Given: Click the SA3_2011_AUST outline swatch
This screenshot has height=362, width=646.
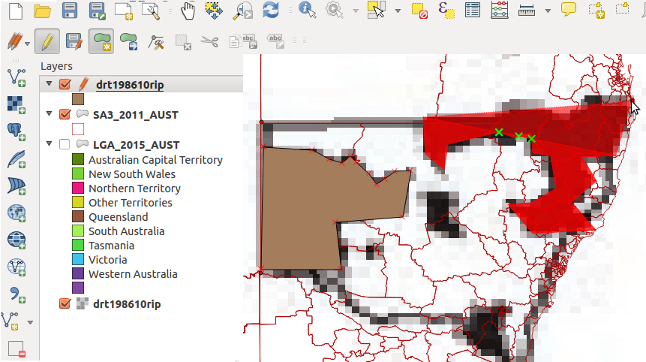Looking at the screenshot, I should 78,129.
